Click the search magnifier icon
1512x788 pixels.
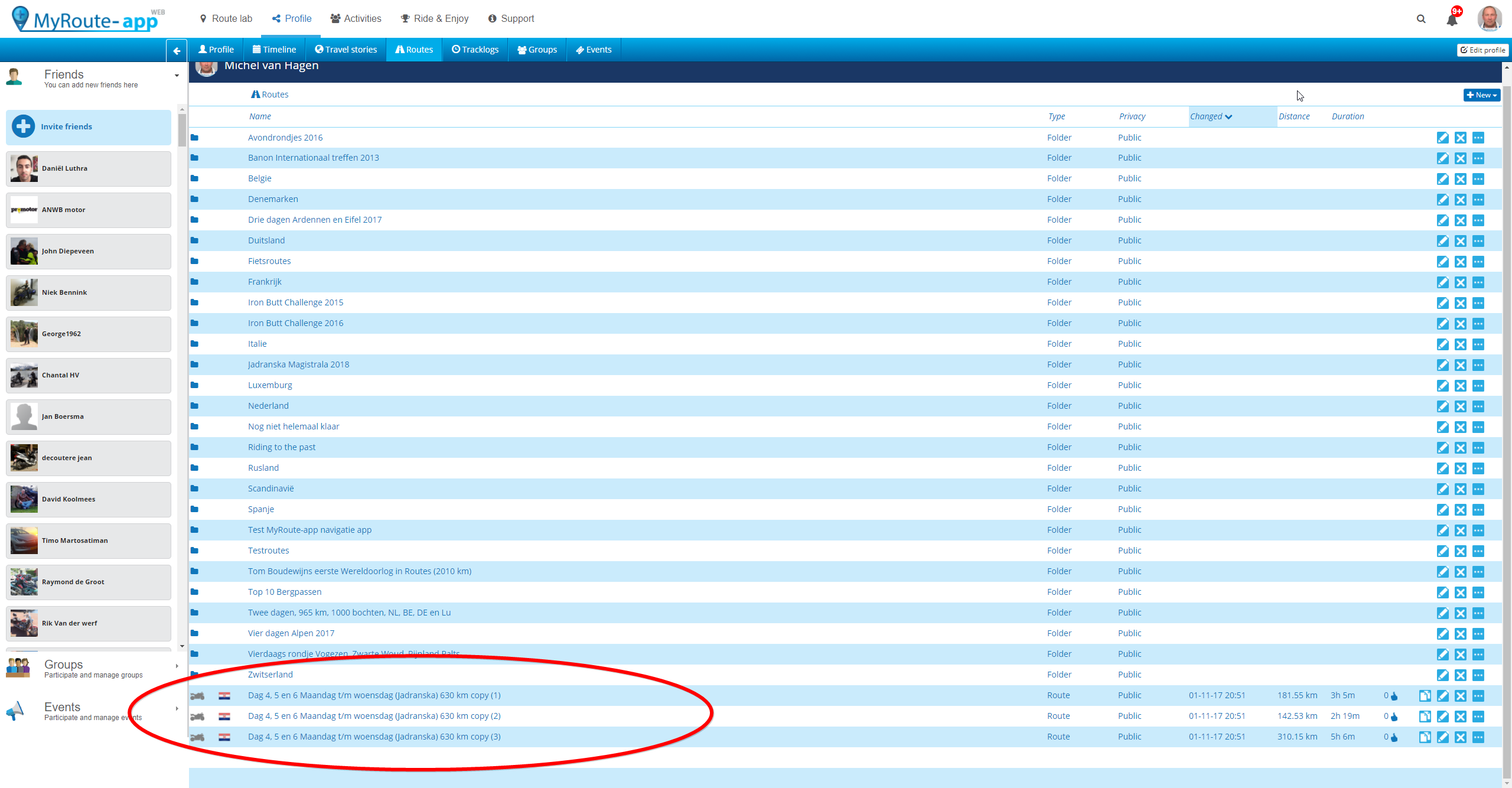[1421, 19]
